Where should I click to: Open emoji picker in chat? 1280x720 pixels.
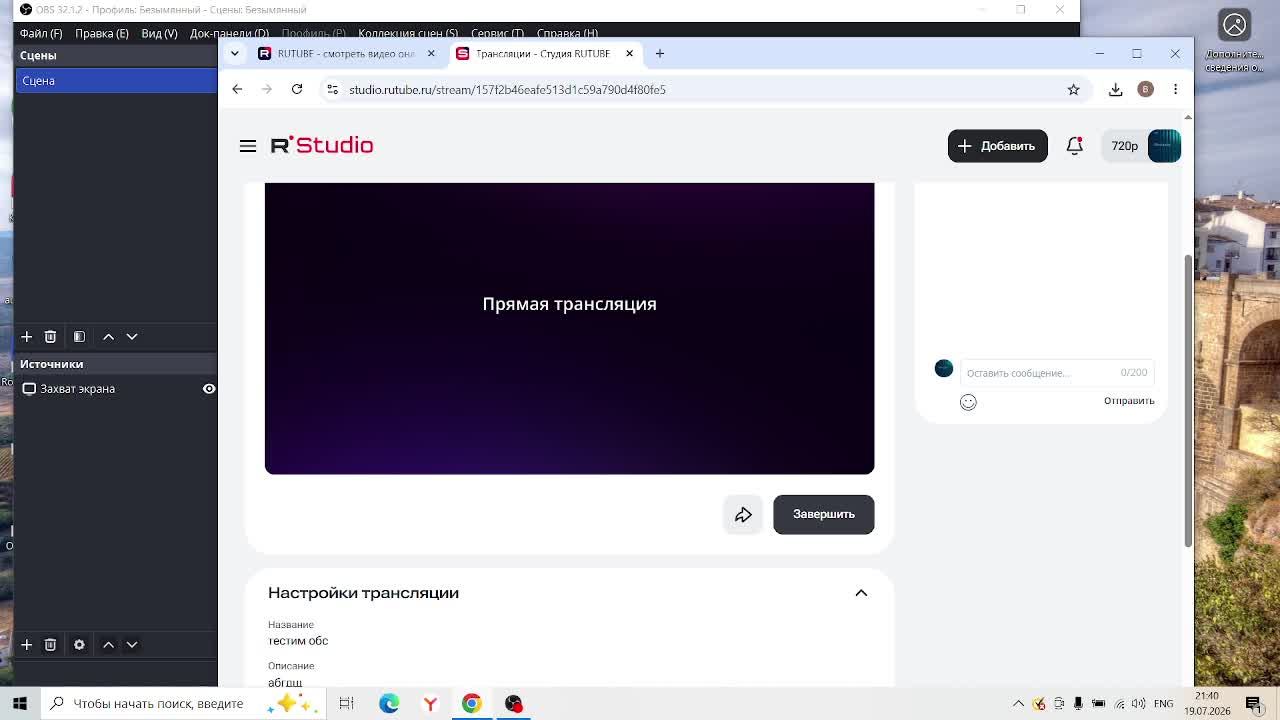pyautogui.click(x=968, y=402)
